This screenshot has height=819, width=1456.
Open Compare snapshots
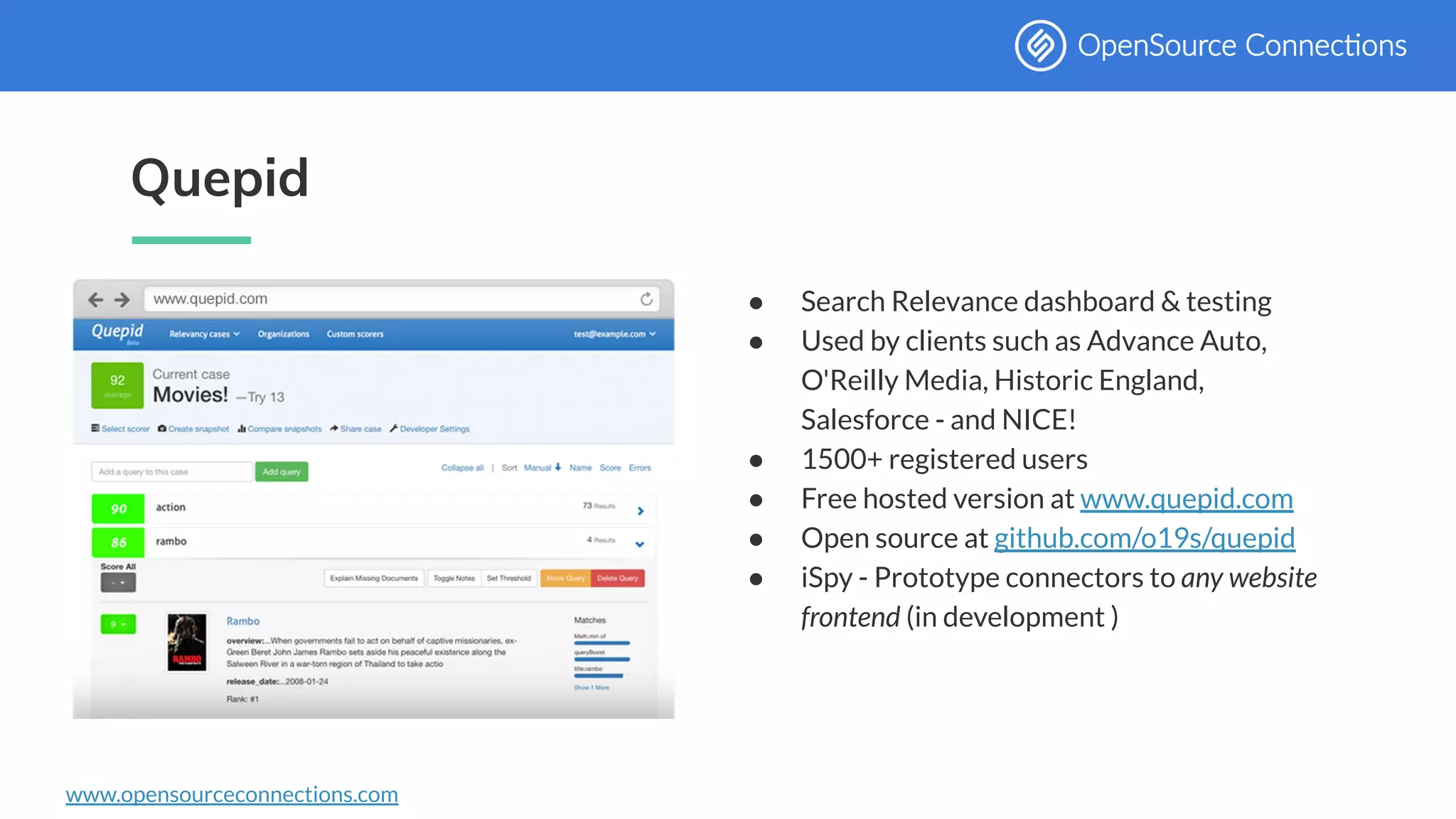coord(279,429)
